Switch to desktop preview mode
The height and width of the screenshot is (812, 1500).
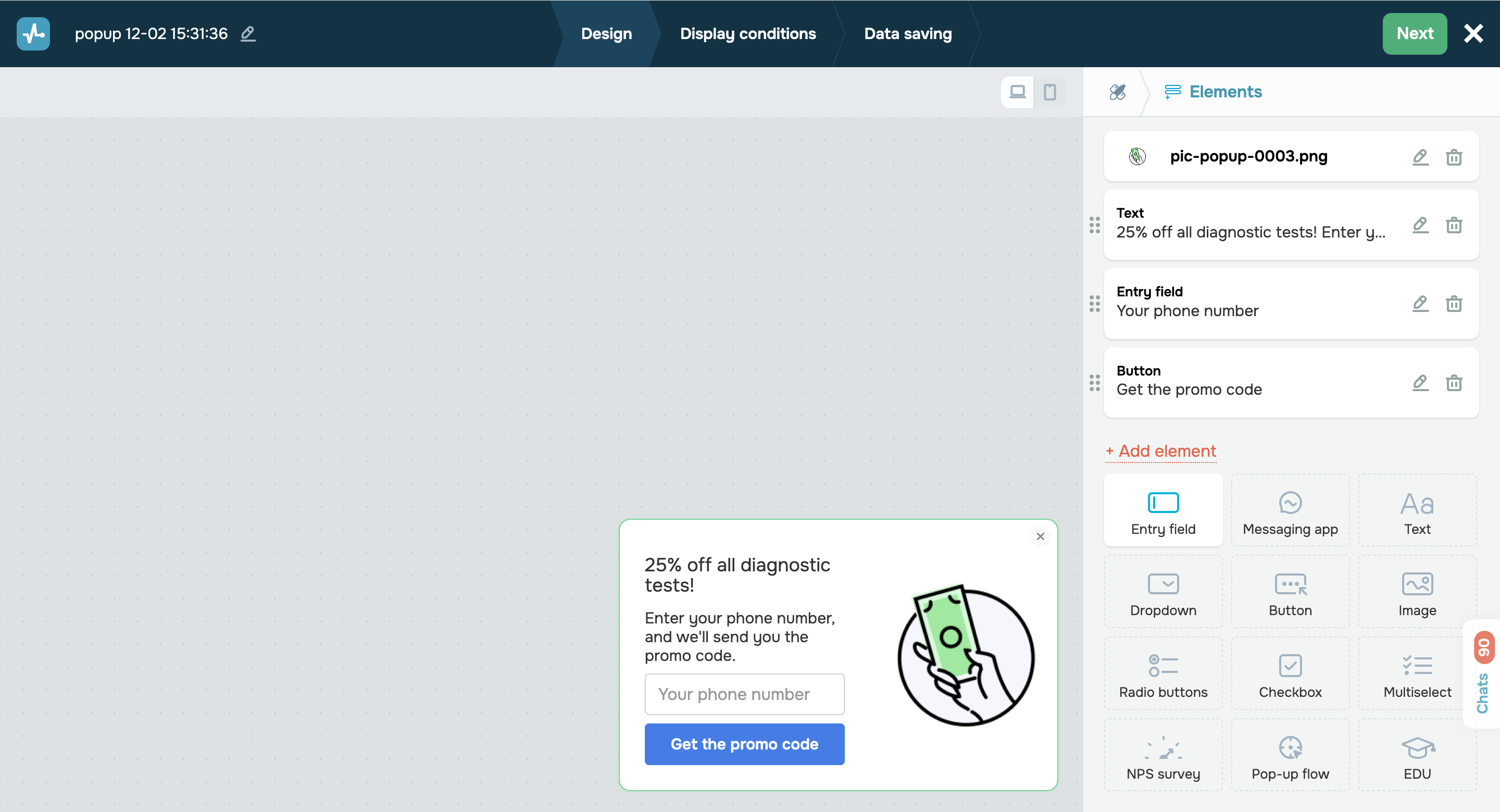coord(1017,92)
